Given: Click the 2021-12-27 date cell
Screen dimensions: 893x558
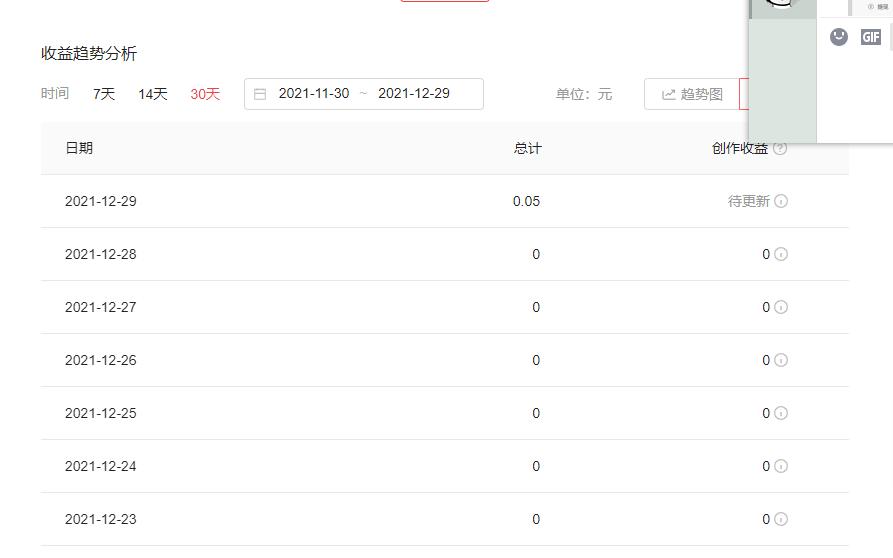Looking at the screenshot, I should pyautogui.click(x=101, y=307).
